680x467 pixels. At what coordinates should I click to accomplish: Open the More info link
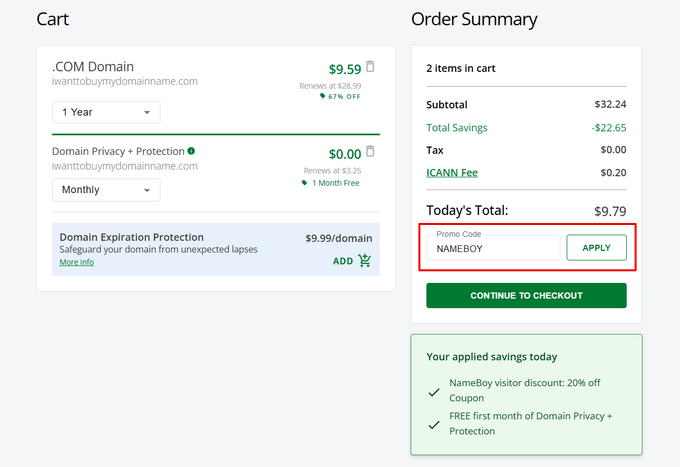(76, 262)
